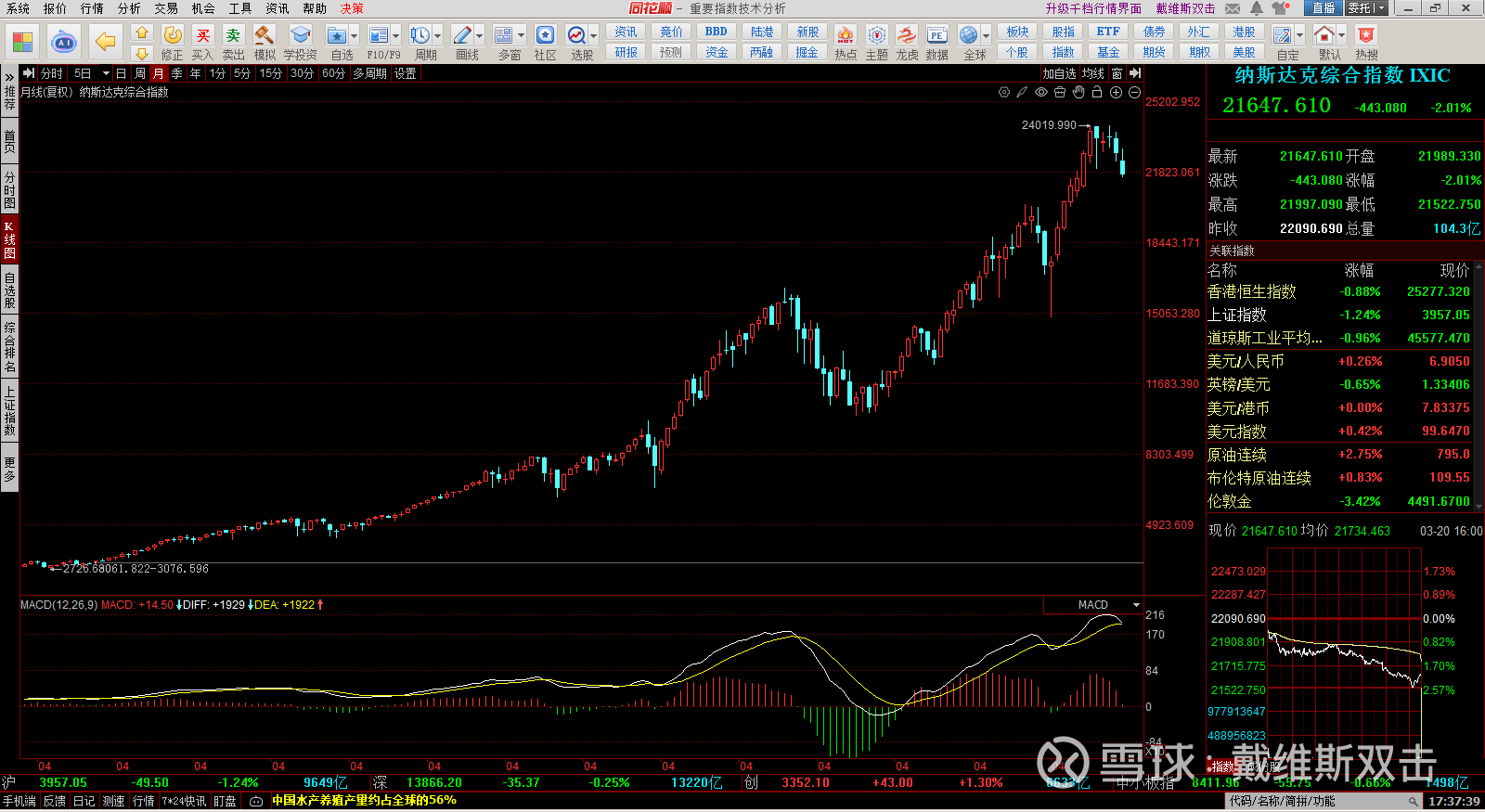
Task: Open the 委托 dropdown arrow
Action: [1381, 8]
